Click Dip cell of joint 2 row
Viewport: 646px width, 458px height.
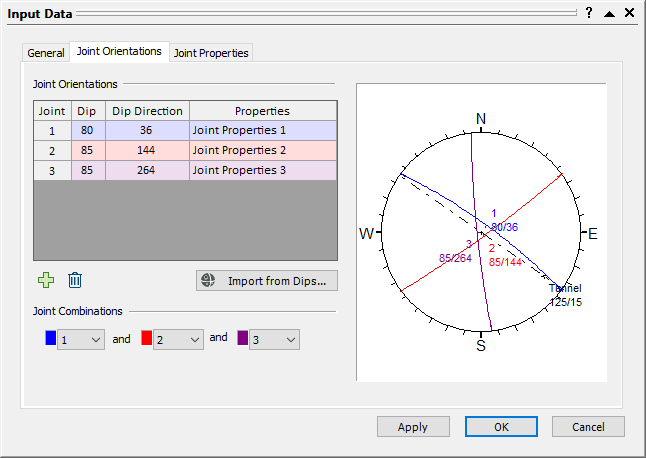tap(88, 150)
